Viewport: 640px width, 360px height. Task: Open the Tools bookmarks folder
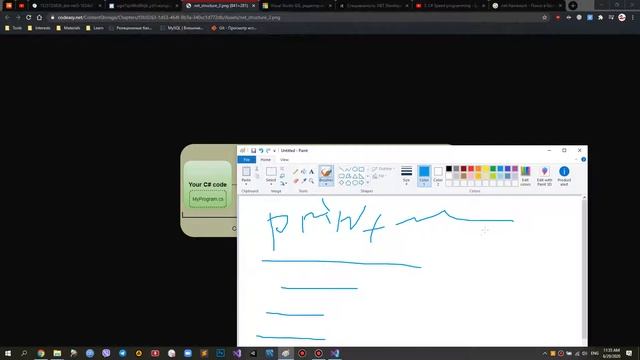click(x=13, y=28)
